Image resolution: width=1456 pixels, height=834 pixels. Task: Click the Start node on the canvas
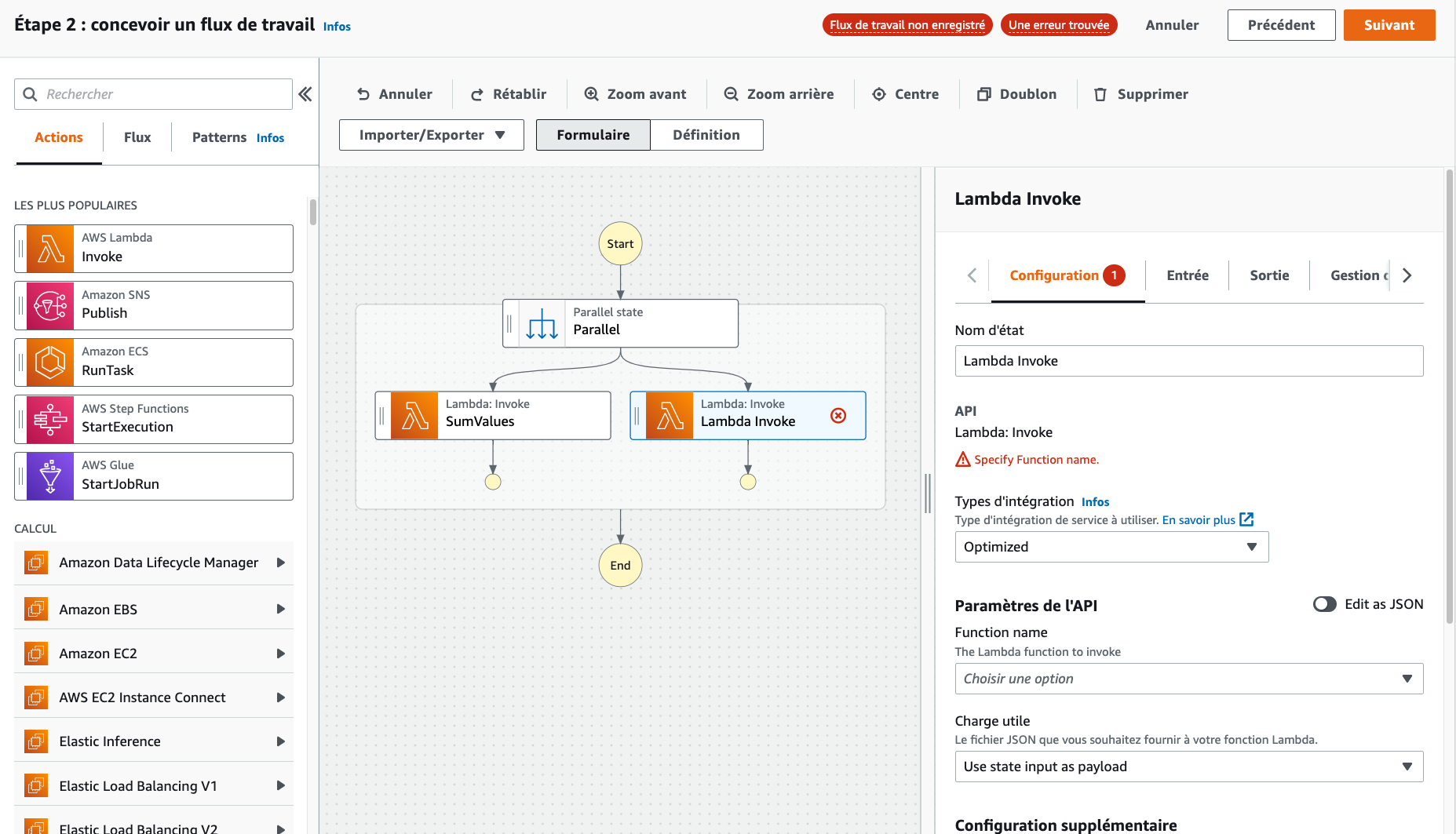[620, 244]
